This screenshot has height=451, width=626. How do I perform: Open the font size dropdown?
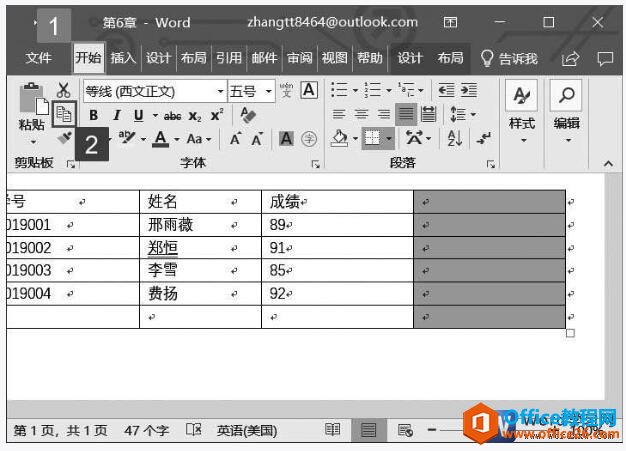click(x=269, y=91)
